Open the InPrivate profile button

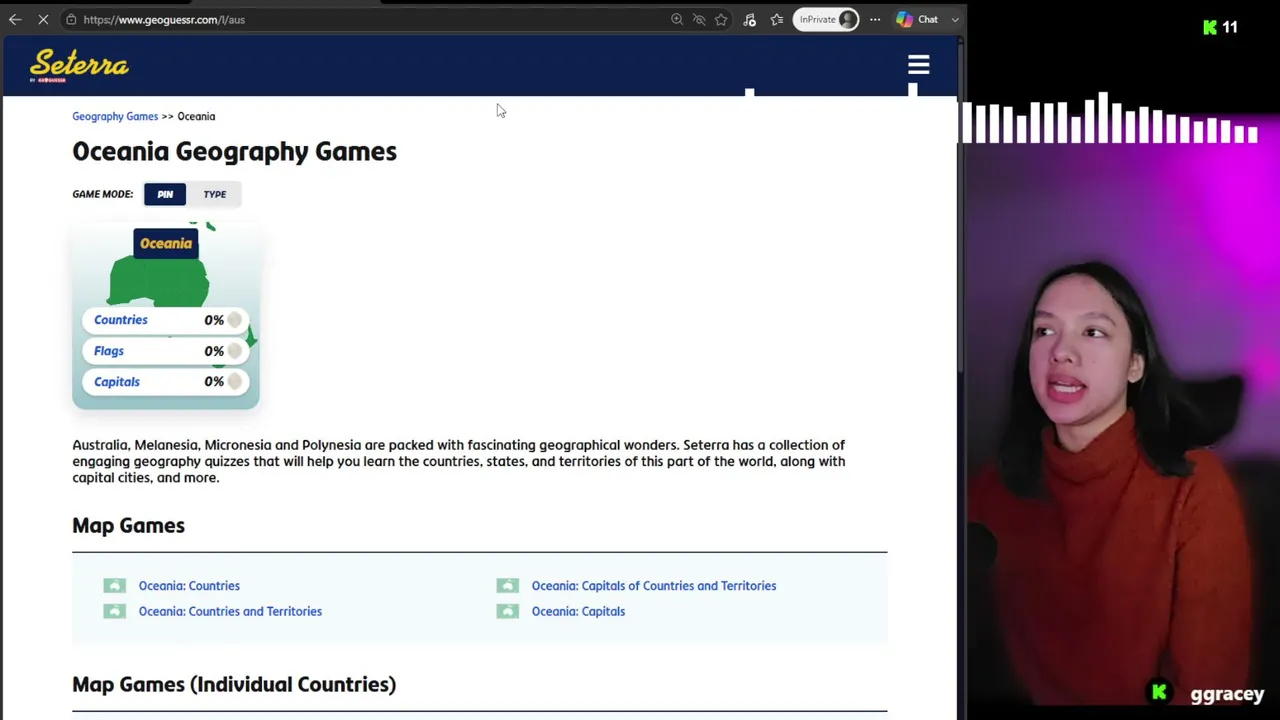point(826,19)
